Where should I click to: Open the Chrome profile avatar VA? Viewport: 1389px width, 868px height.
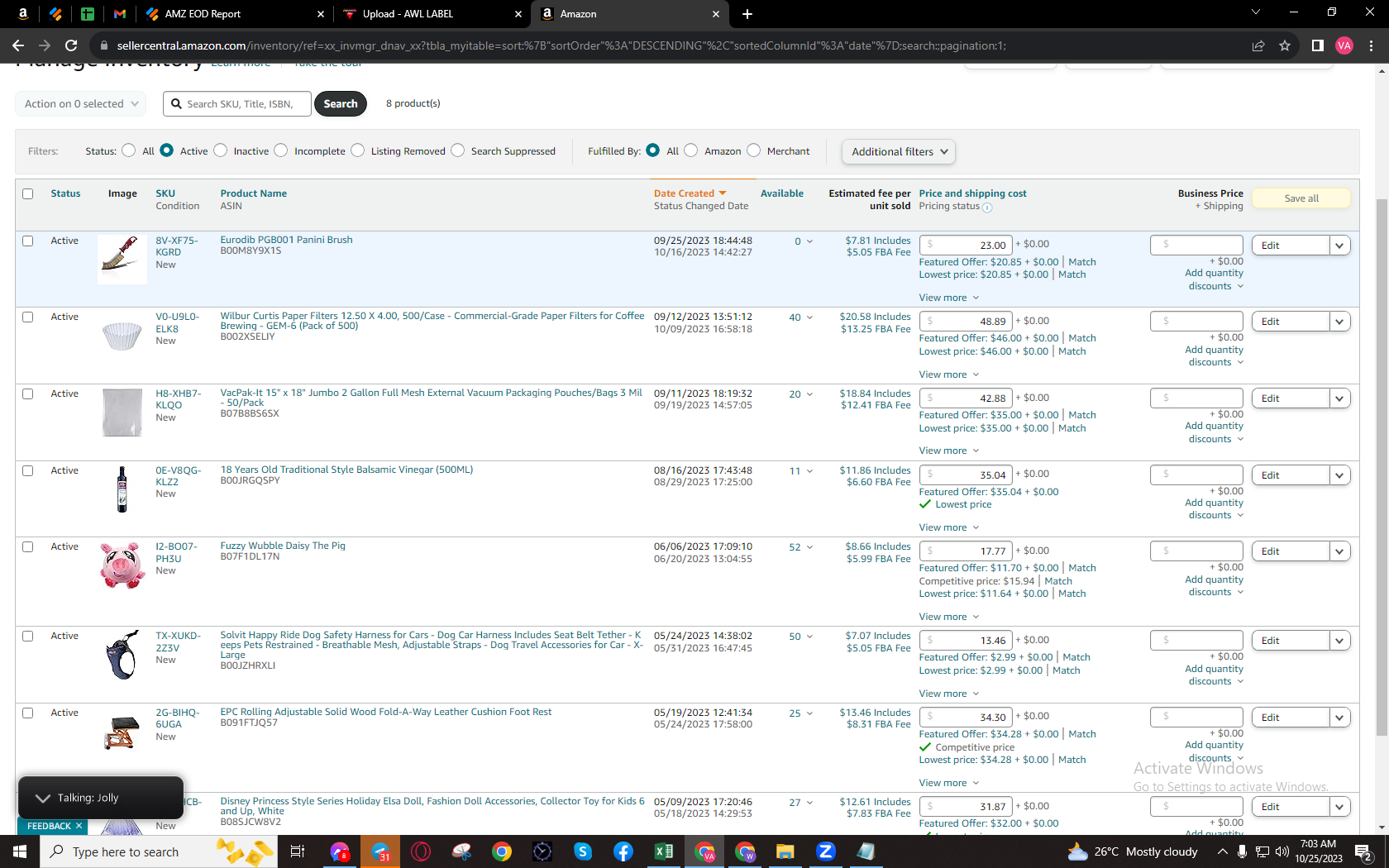point(1344,45)
